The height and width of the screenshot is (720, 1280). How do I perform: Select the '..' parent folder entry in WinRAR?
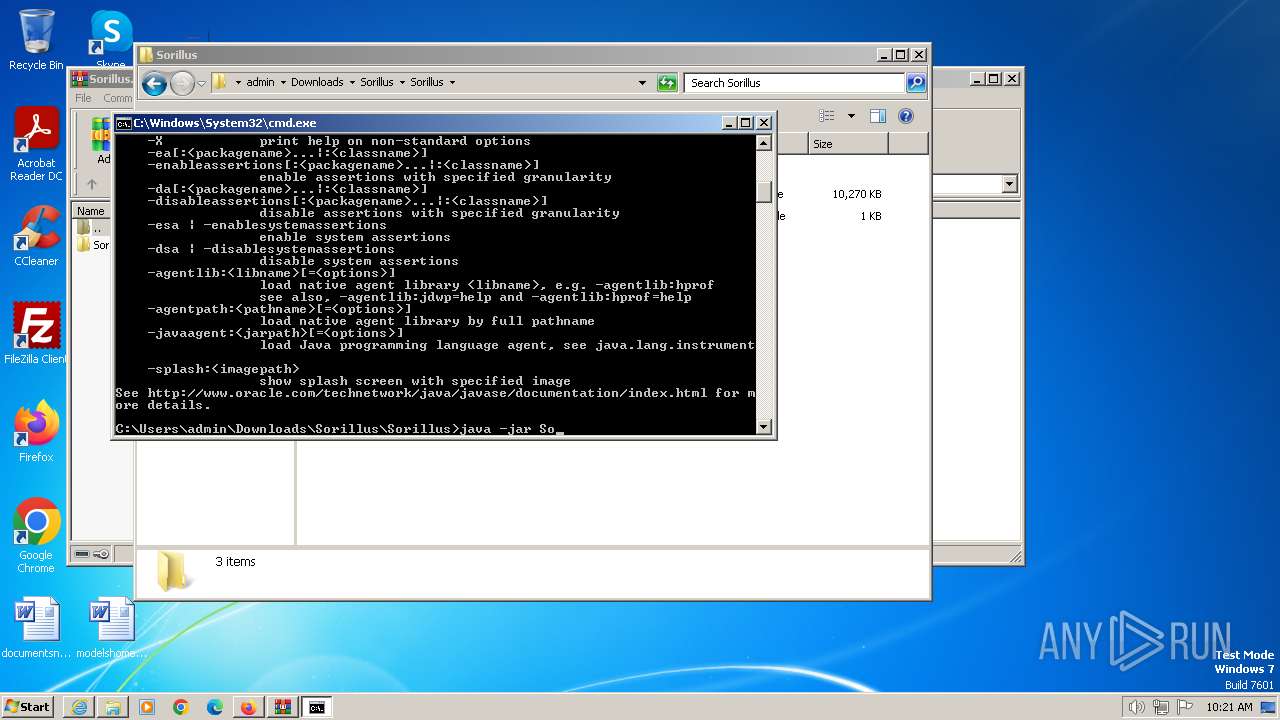[92, 228]
